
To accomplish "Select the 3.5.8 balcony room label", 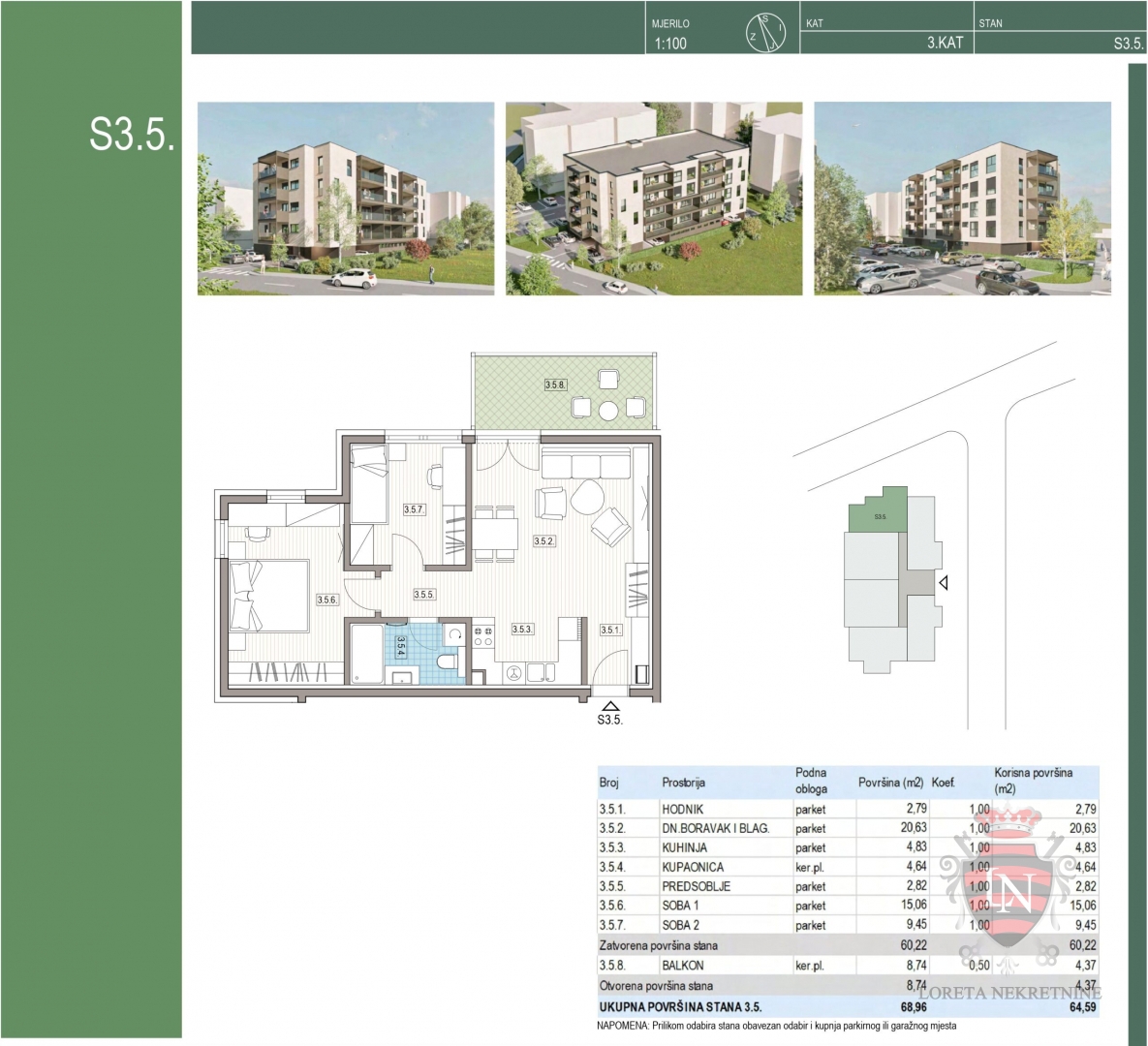I will pyautogui.click(x=554, y=385).
